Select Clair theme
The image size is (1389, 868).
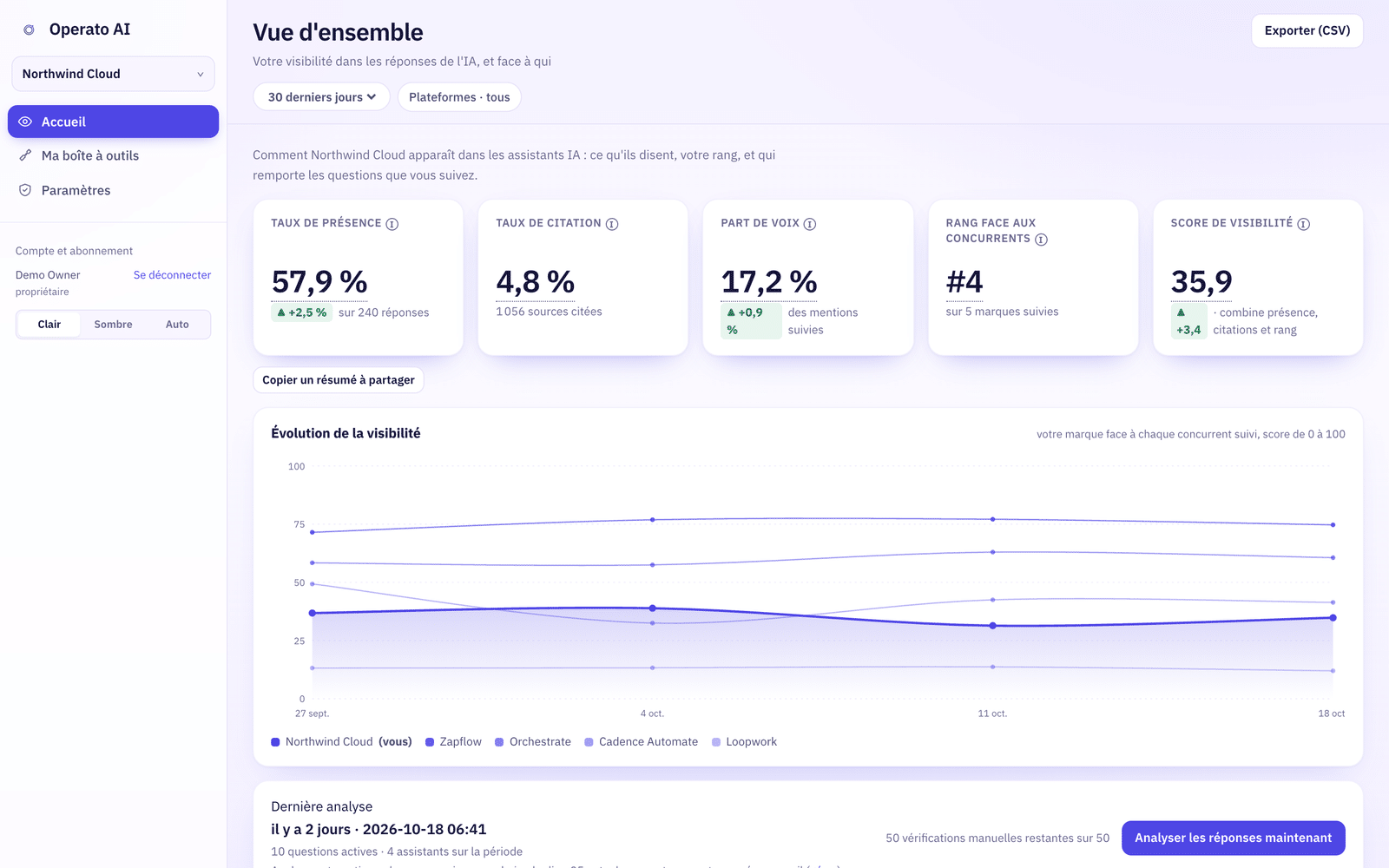49,325
